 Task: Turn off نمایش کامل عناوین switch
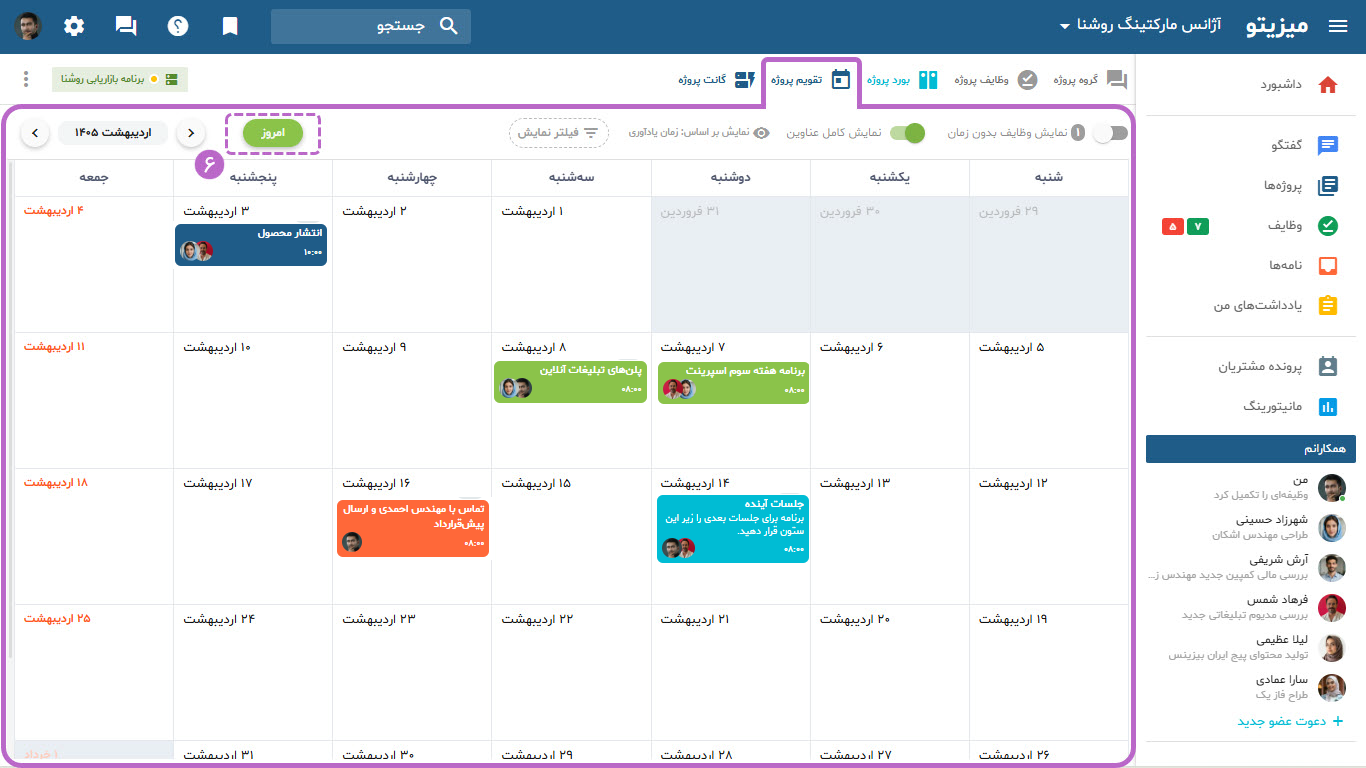click(907, 133)
